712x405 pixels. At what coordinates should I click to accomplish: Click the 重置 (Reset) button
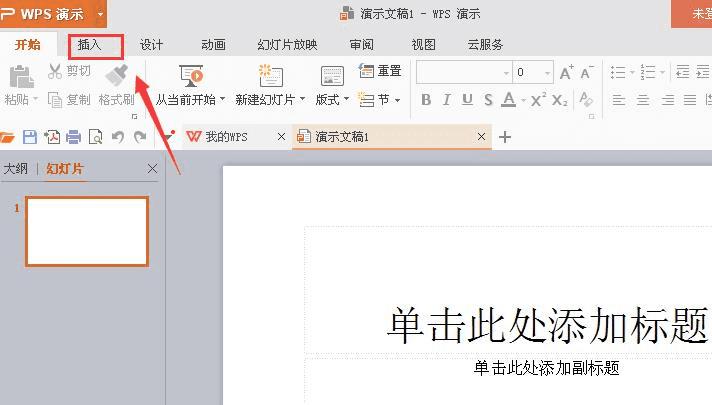[380, 71]
